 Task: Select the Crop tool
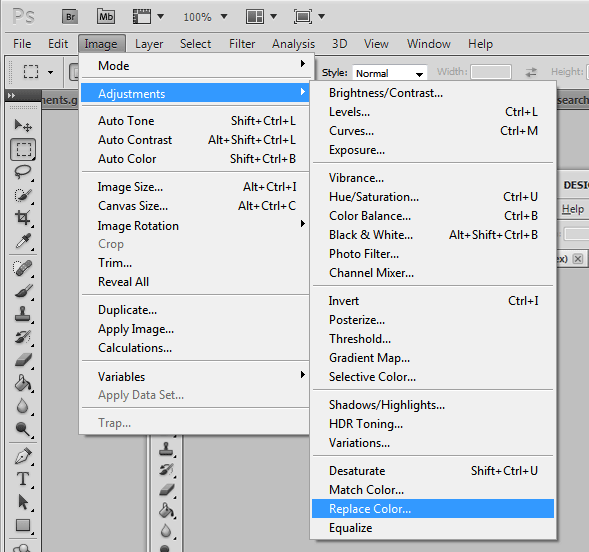tap(23, 218)
